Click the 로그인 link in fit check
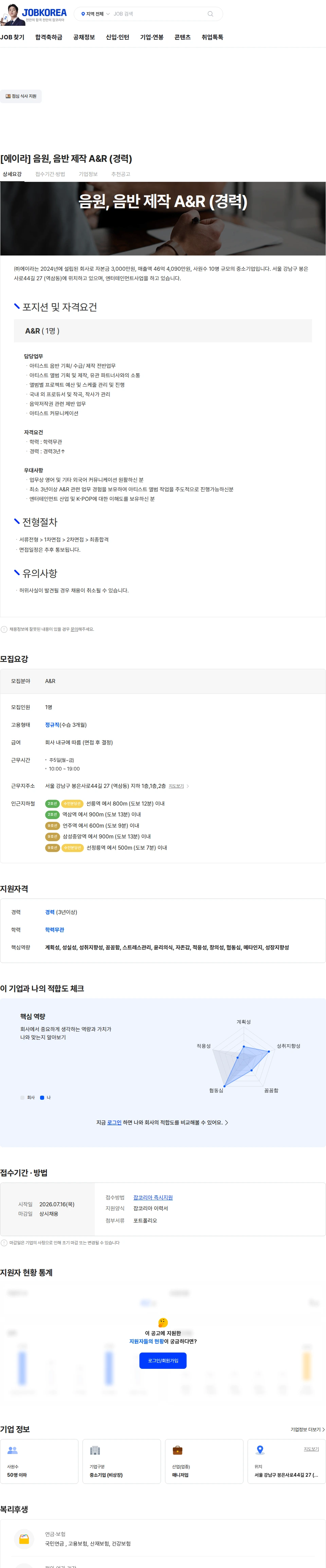Screen dimensions: 326x1568 click(114, 1122)
